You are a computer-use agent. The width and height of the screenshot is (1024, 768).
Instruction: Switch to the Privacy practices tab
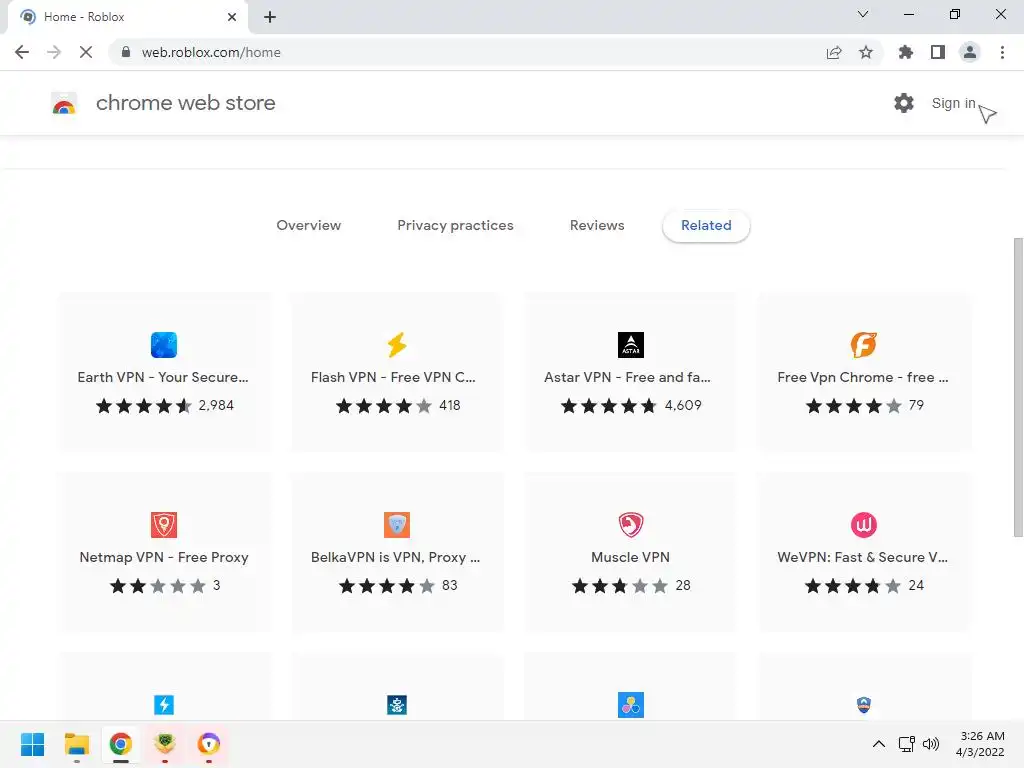455,225
